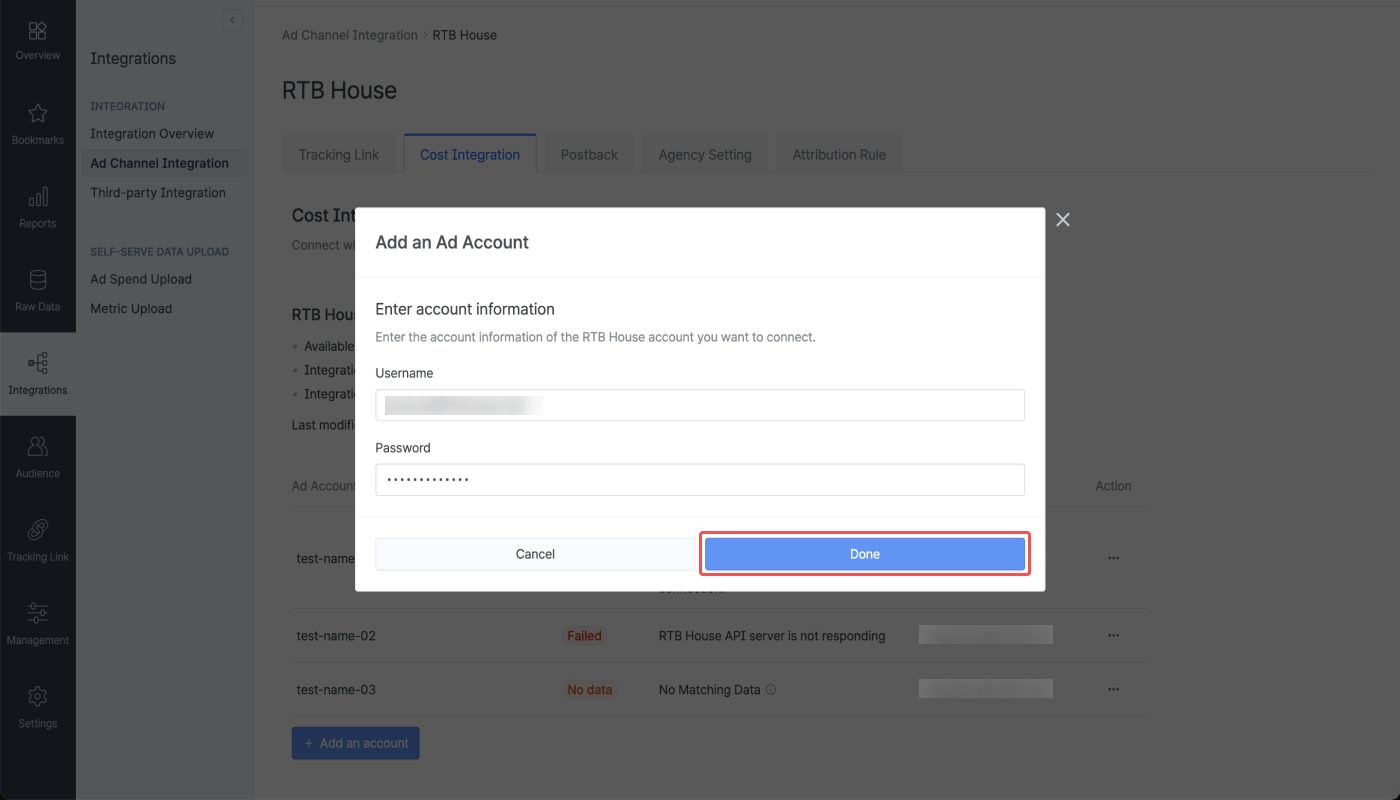Image resolution: width=1400 pixels, height=800 pixels.
Task: Click the RTB House page heading
Action: tap(339, 90)
